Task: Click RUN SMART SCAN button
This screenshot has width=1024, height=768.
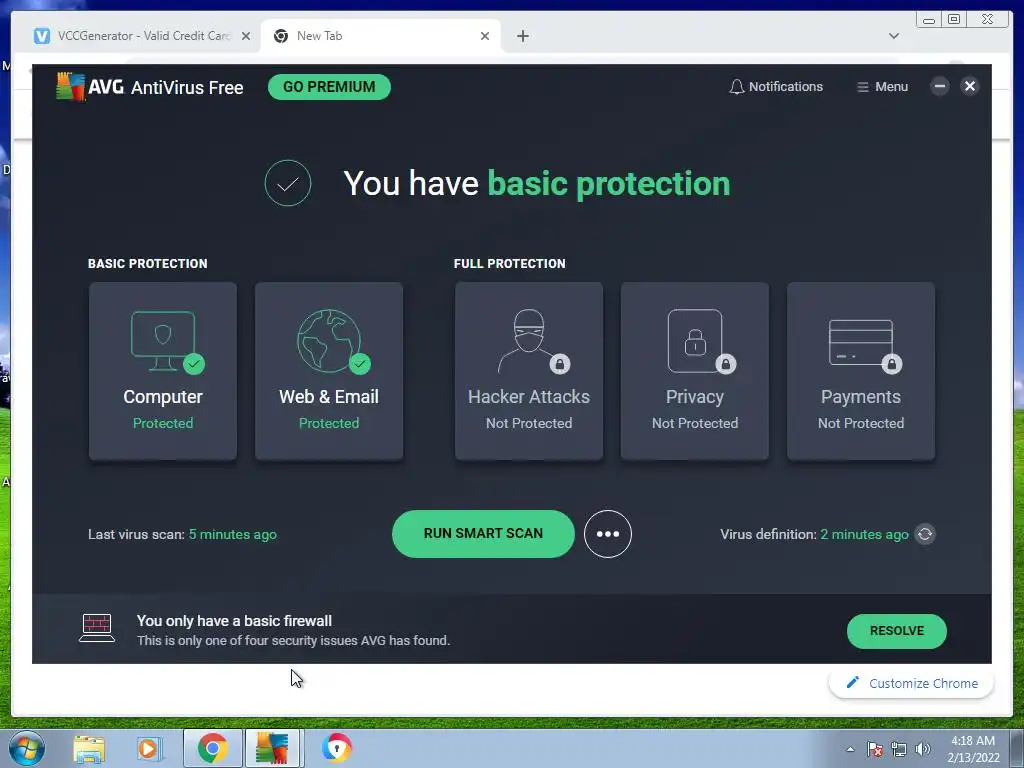Action: tap(483, 534)
